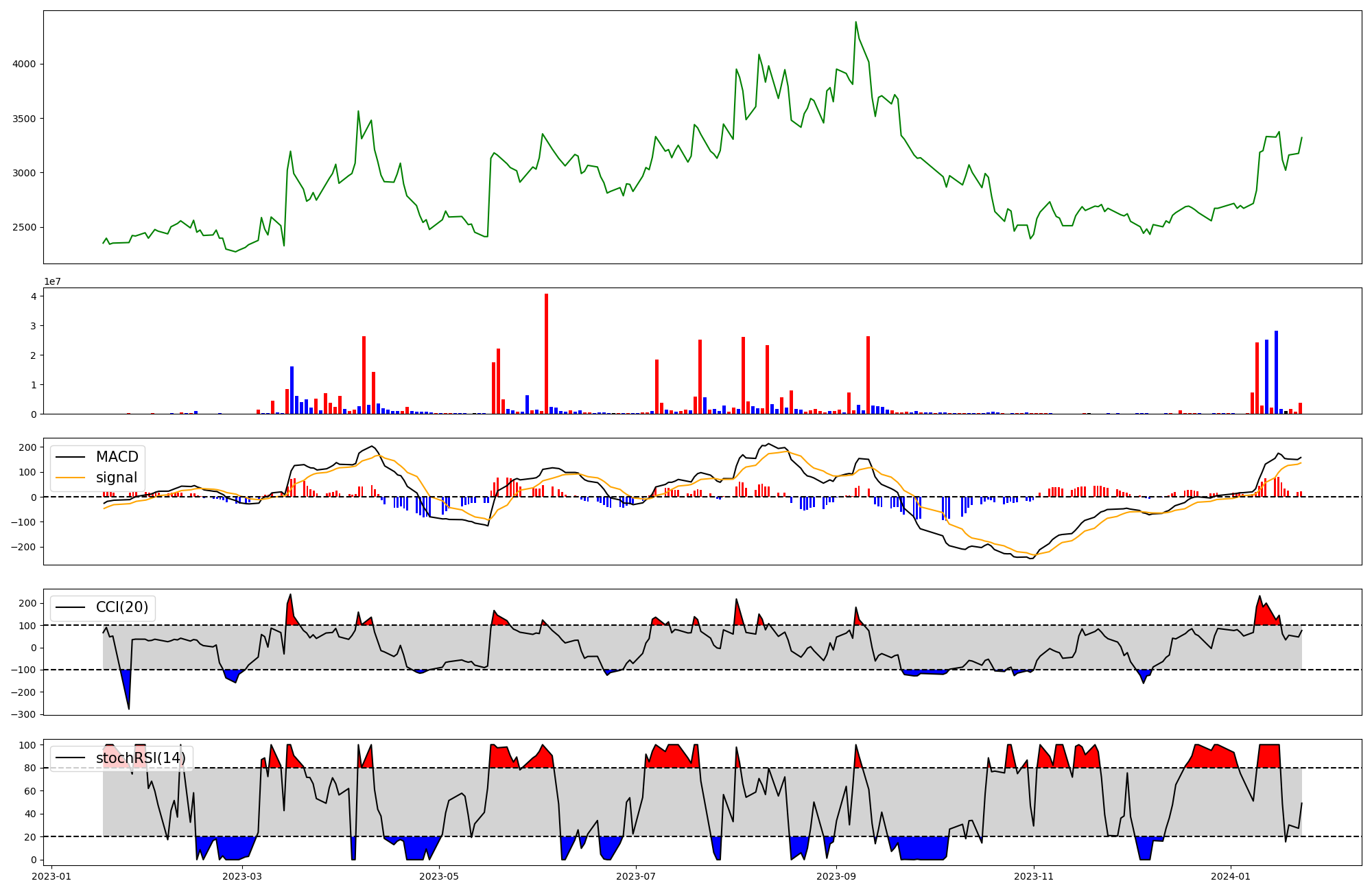
Task: Click the orange line sample beside signal
Action: [x=71, y=478]
